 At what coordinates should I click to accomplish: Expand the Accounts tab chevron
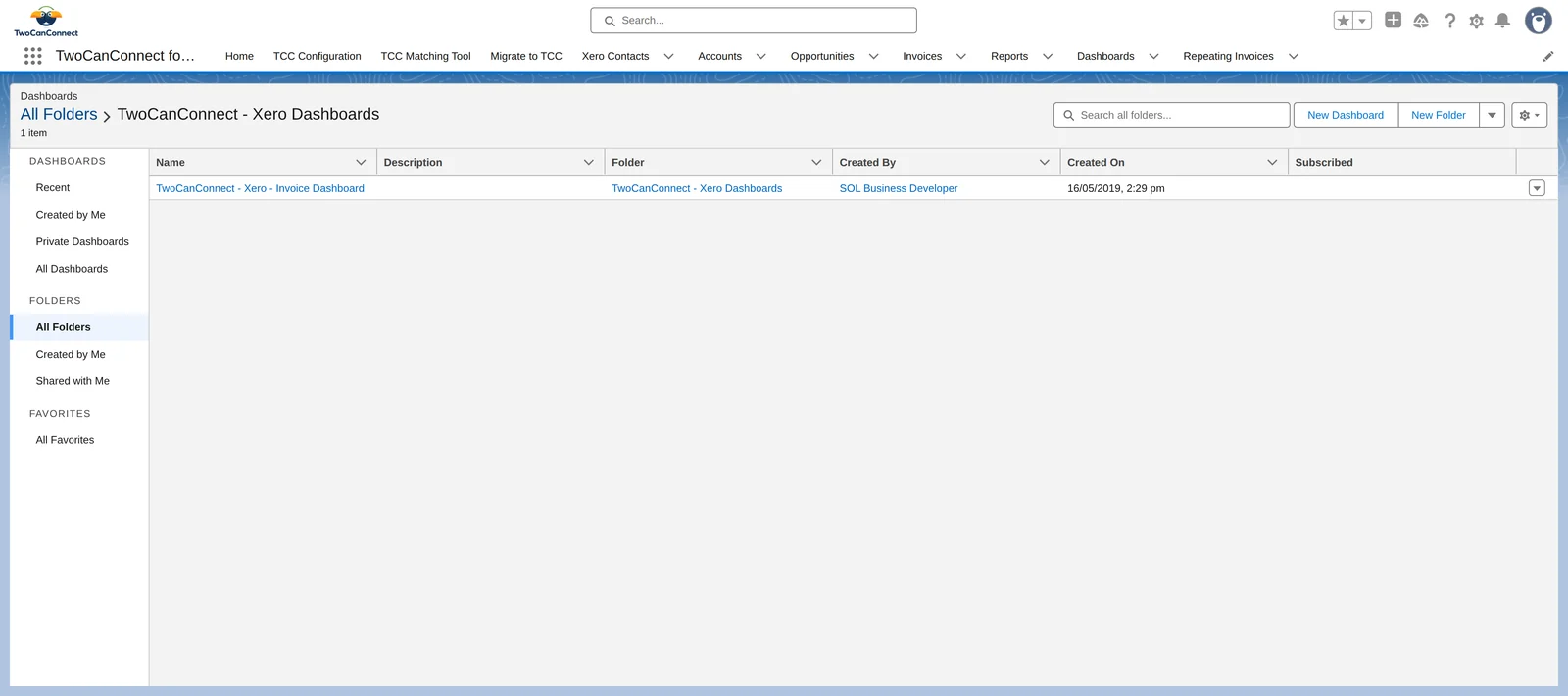click(761, 56)
